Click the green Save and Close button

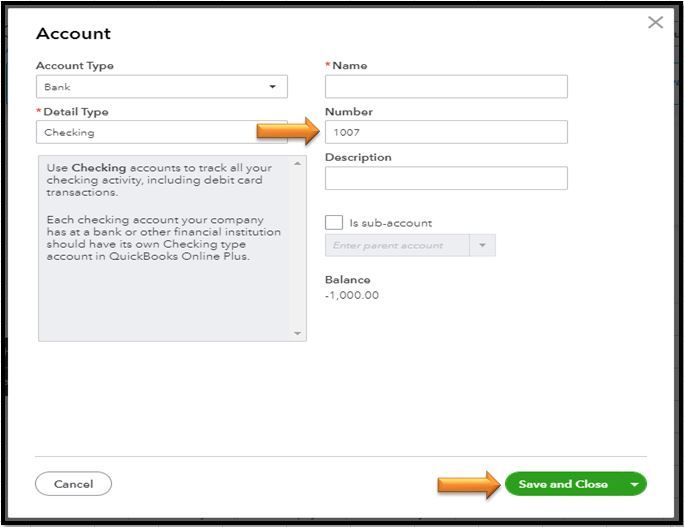[563, 484]
